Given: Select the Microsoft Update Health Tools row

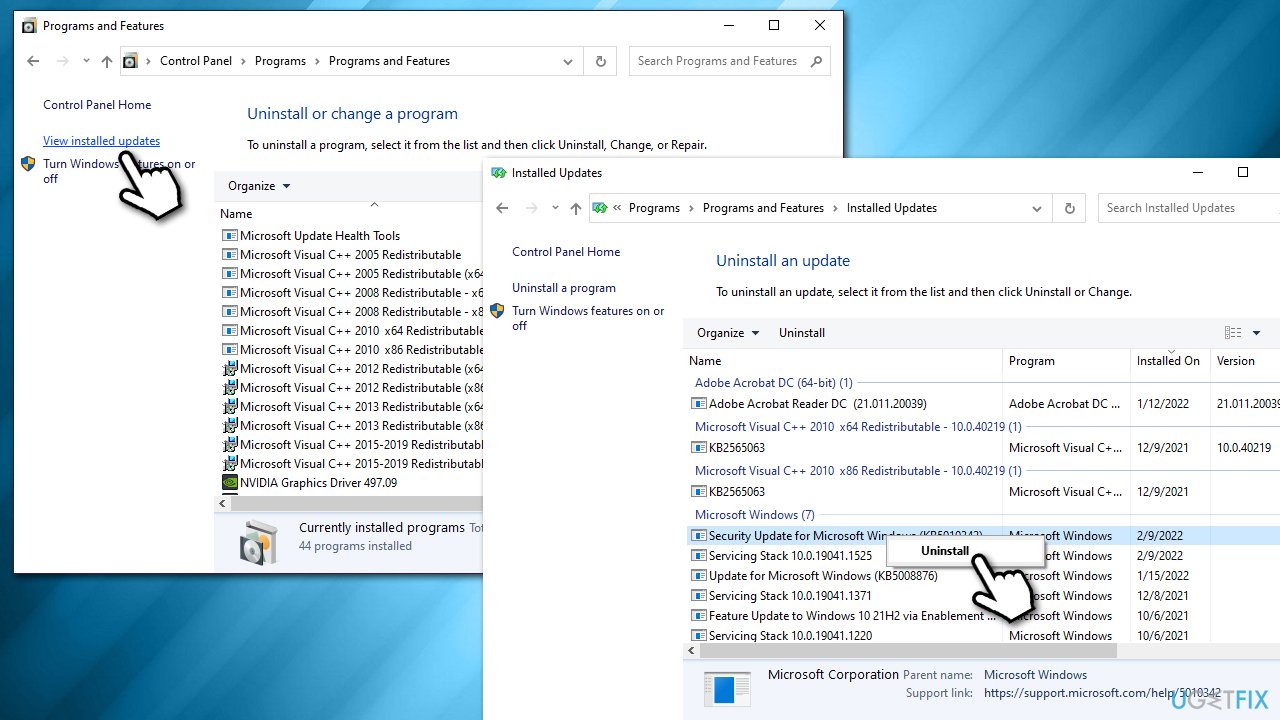Looking at the screenshot, I should [352, 236].
